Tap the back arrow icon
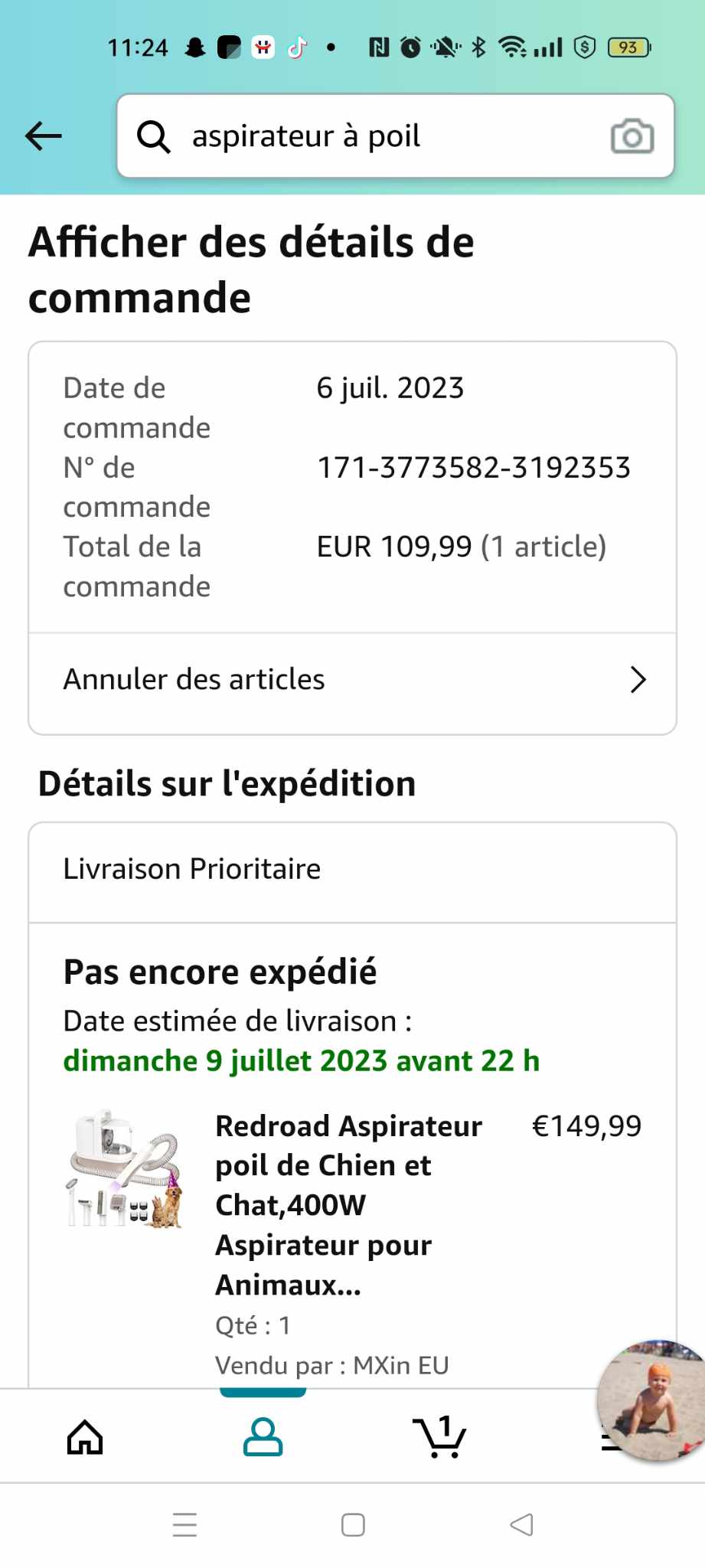Viewport: 705px width, 1568px height. (x=44, y=136)
